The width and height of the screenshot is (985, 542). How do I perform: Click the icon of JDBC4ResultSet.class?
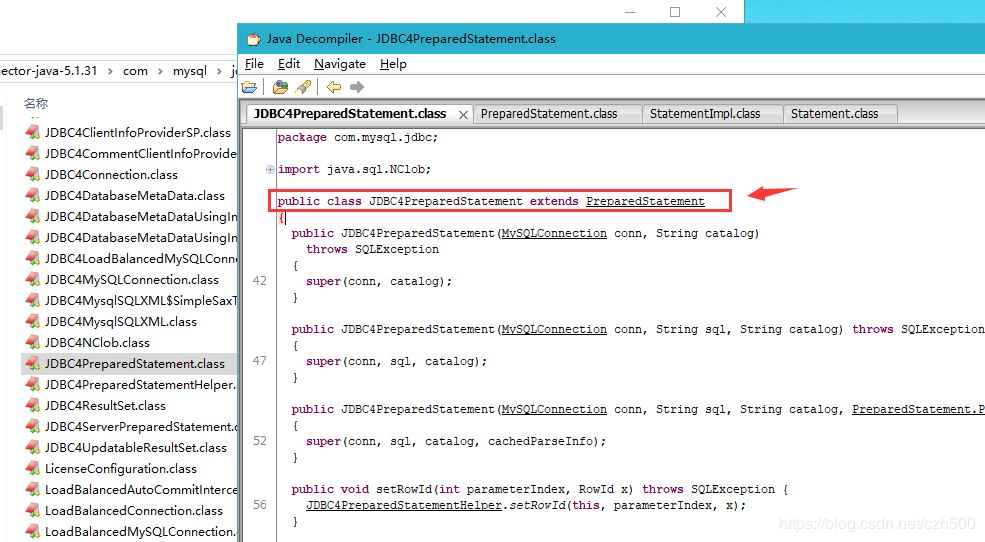coord(33,406)
